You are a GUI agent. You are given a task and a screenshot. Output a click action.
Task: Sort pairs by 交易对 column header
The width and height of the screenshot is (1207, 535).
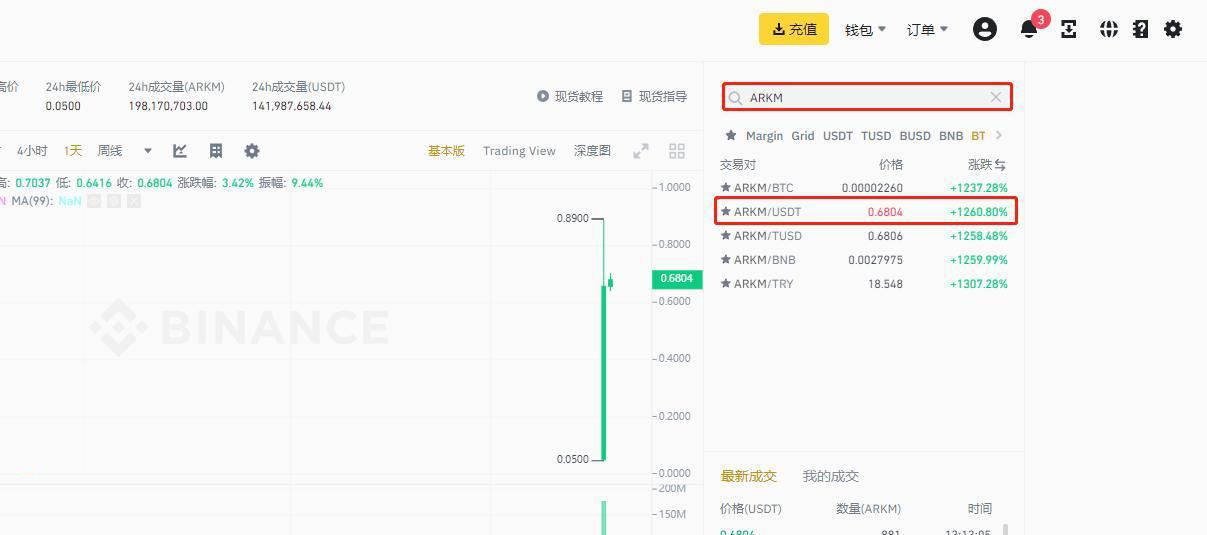[x=738, y=164]
